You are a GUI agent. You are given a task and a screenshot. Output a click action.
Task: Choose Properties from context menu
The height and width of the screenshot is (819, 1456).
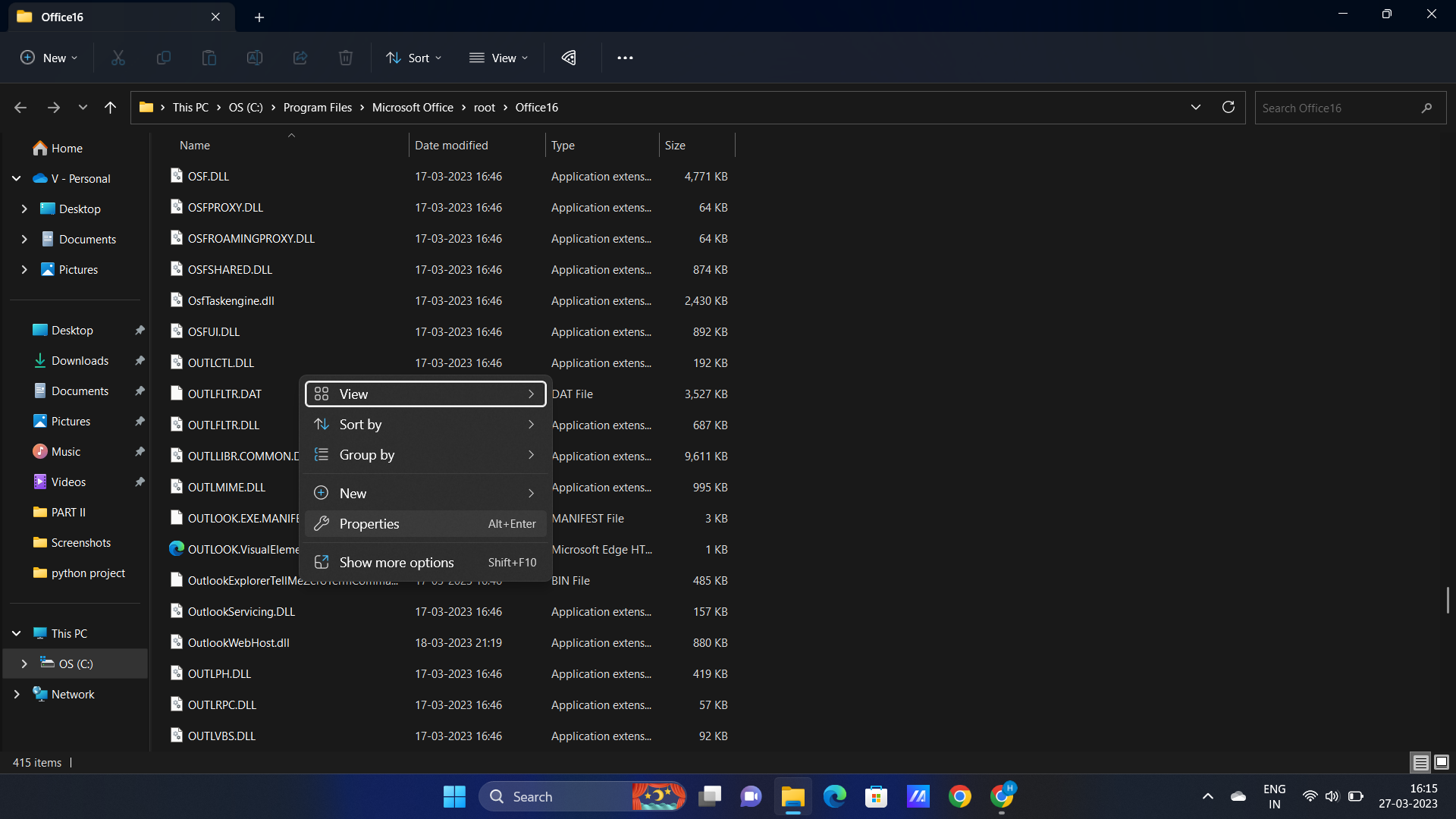[x=425, y=524]
